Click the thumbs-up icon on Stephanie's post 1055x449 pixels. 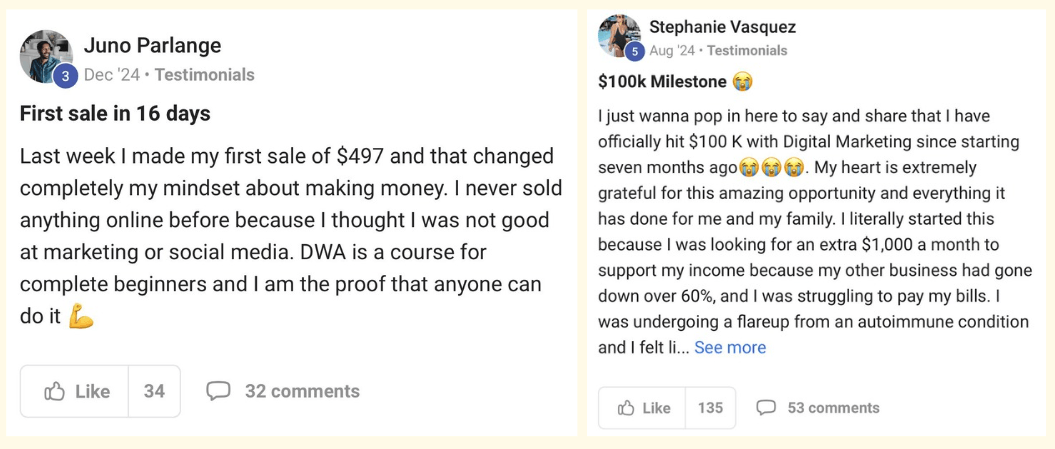627,408
